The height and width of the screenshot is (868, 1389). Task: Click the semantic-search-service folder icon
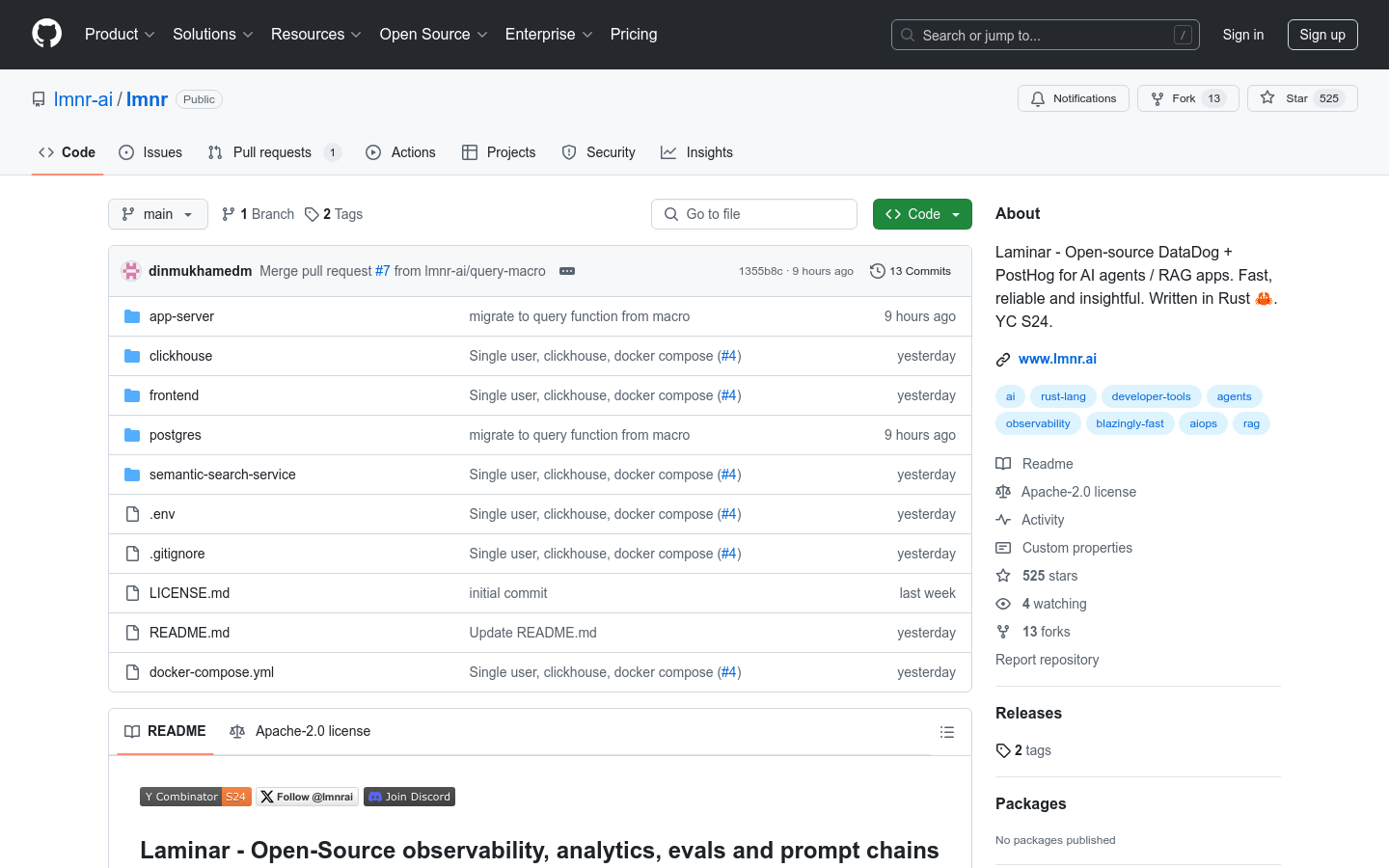[x=132, y=475]
